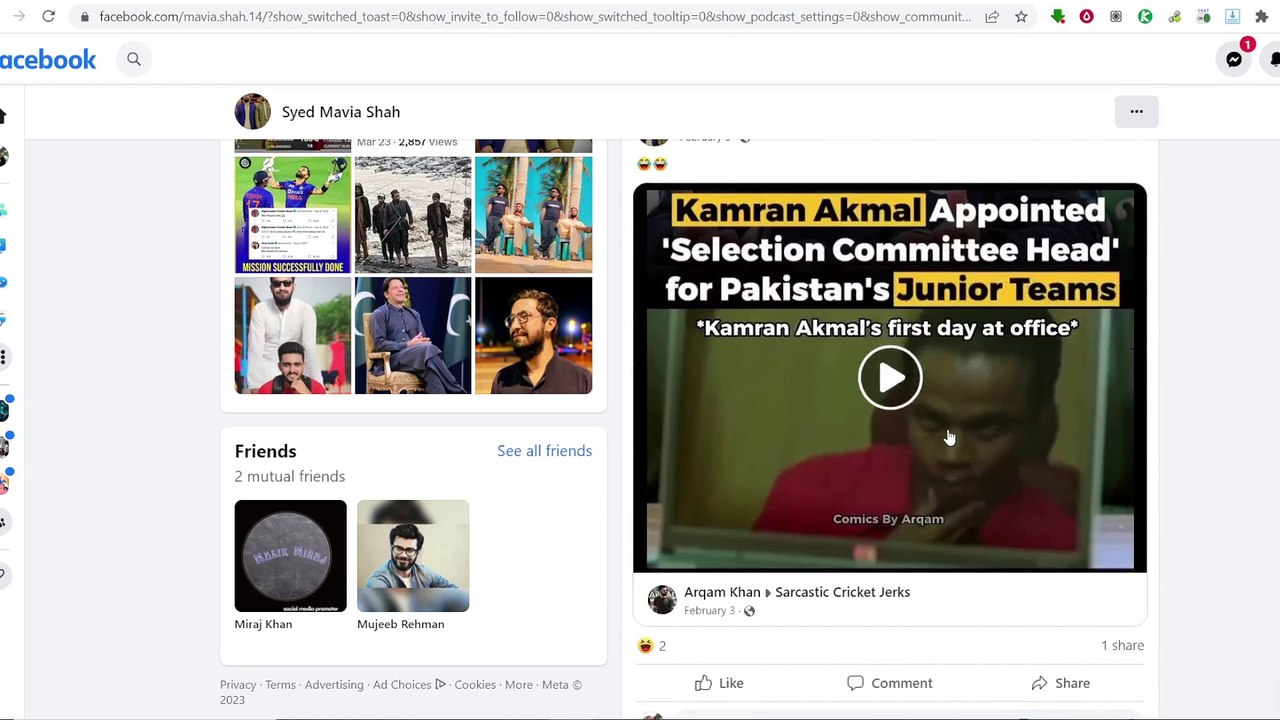Open the green K extension
This screenshot has height=720, width=1280.
pyautogui.click(x=1145, y=17)
